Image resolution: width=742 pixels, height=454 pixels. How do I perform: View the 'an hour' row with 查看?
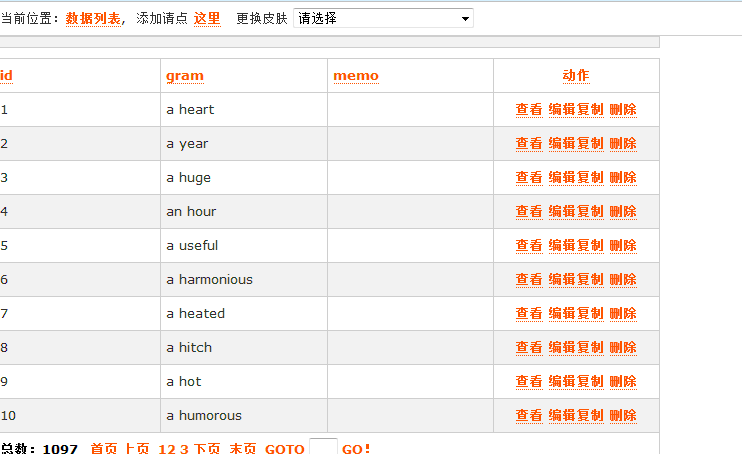[529, 211]
